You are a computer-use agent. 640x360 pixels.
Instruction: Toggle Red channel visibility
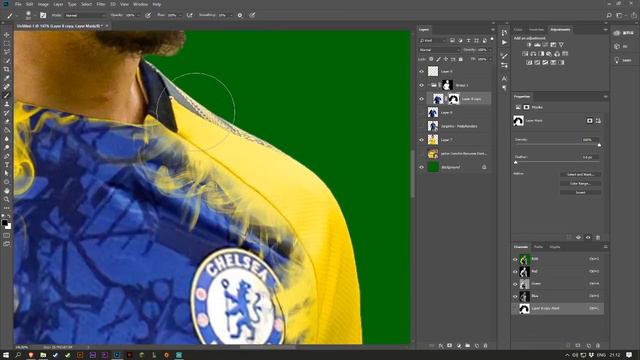coord(515,271)
